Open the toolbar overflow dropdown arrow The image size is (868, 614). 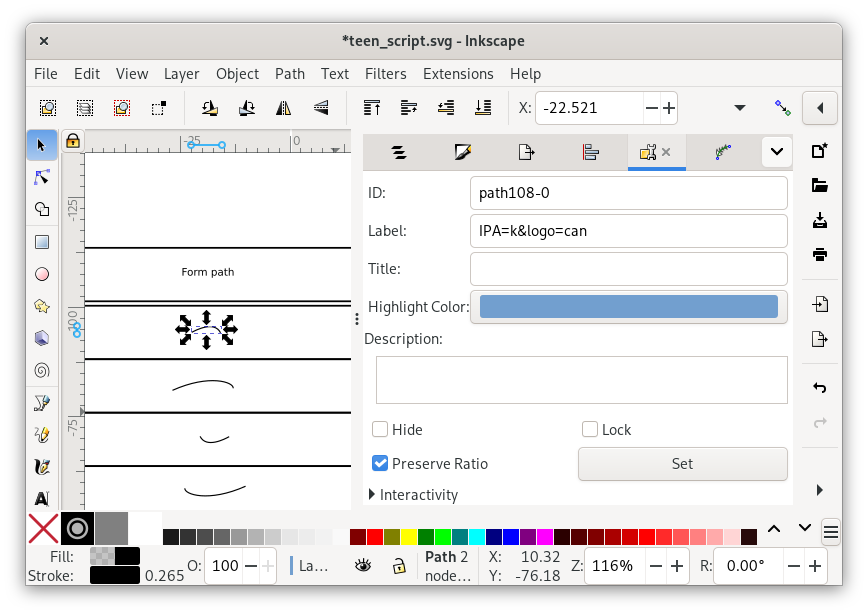coord(740,108)
